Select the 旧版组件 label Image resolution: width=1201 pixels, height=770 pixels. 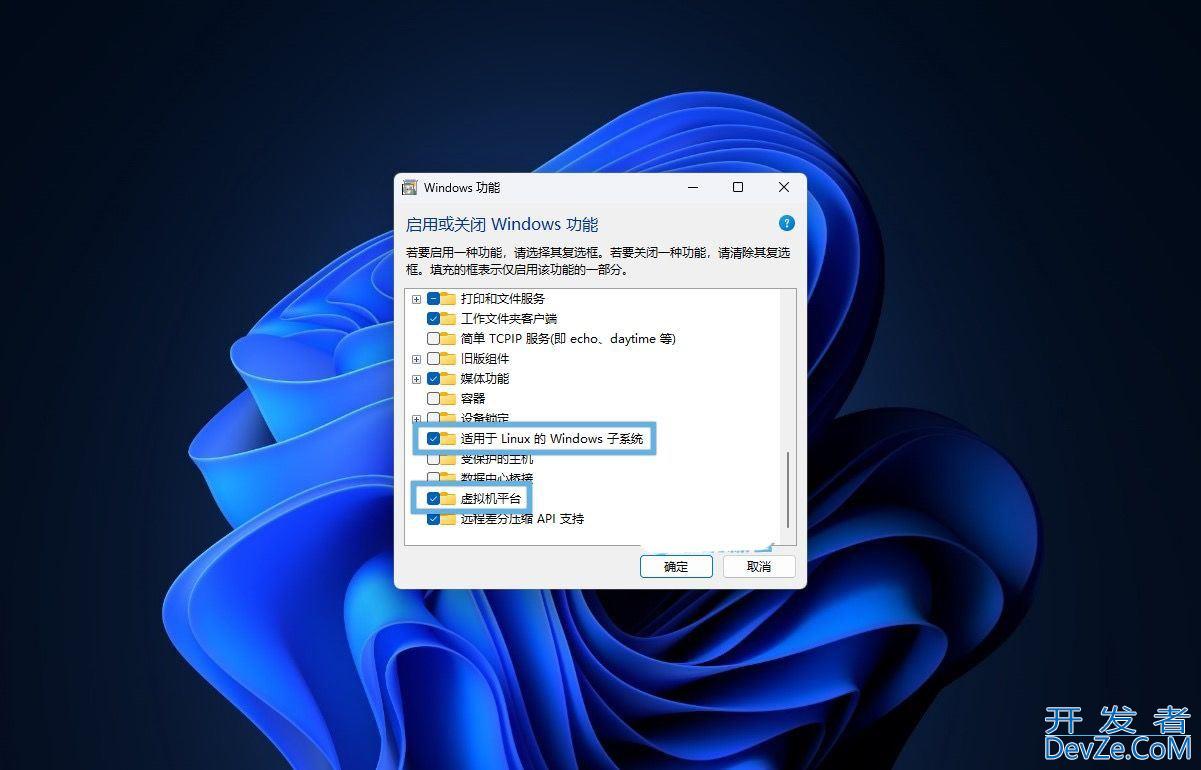point(485,358)
